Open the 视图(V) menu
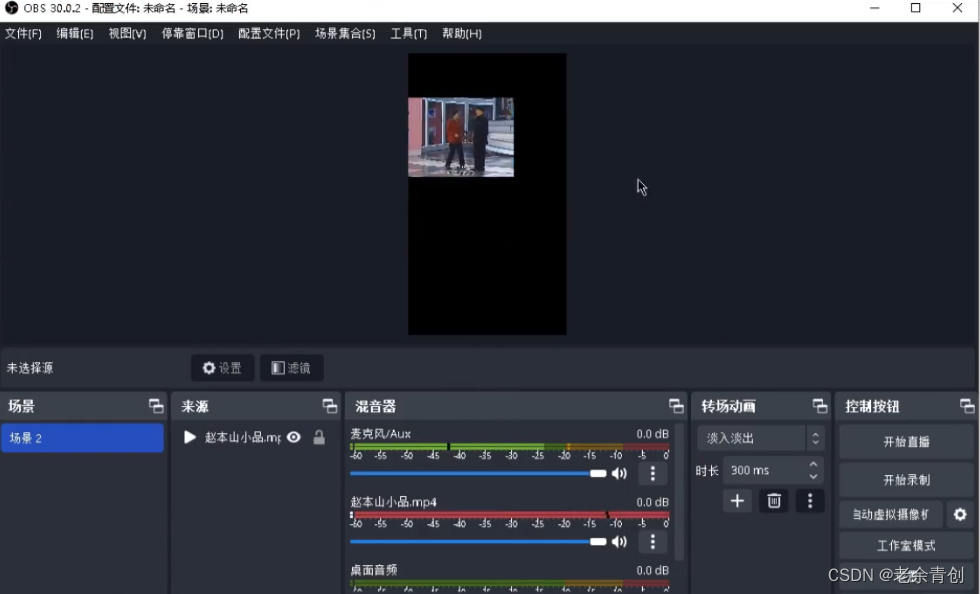The width and height of the screenshot is (980, 594). click(128, 34)
